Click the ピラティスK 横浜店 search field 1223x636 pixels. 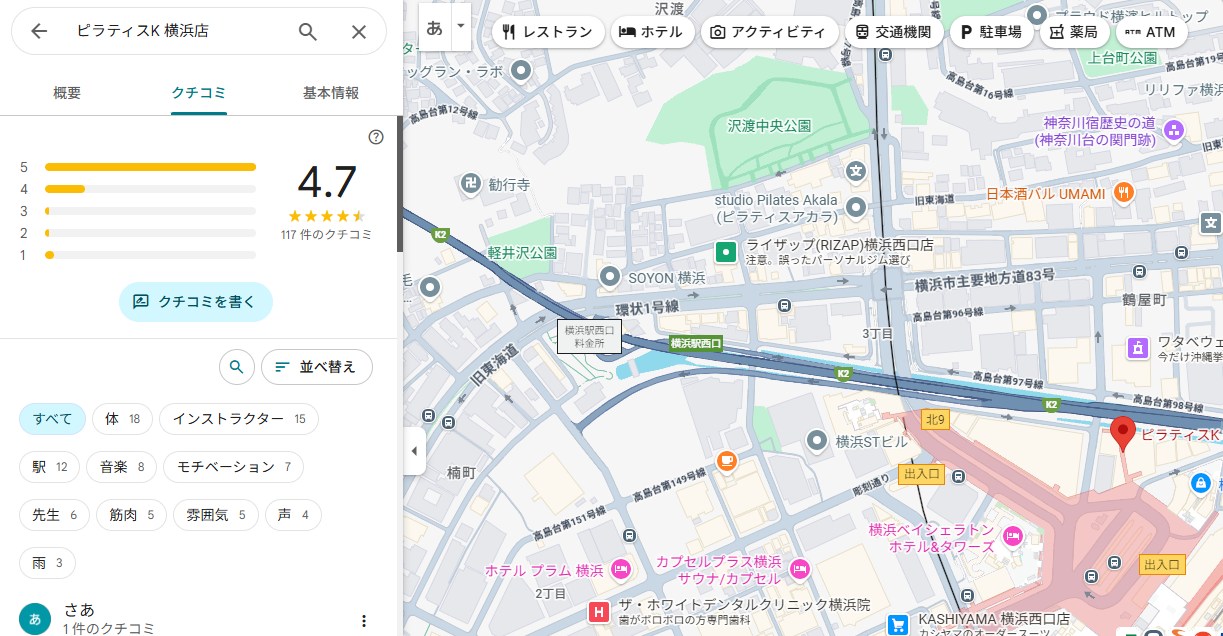click(x=170, y=31)
